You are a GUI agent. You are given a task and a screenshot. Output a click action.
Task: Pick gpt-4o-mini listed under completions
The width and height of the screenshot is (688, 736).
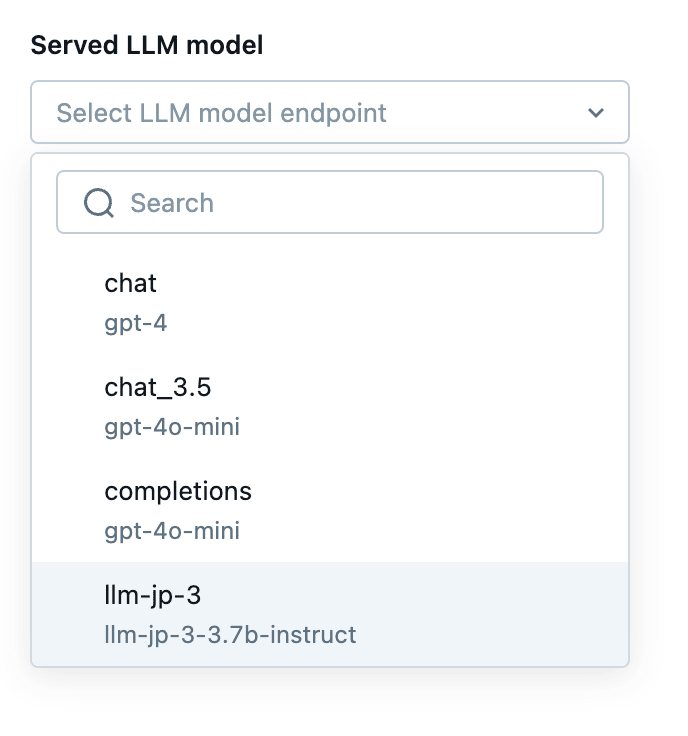(172, 531)
